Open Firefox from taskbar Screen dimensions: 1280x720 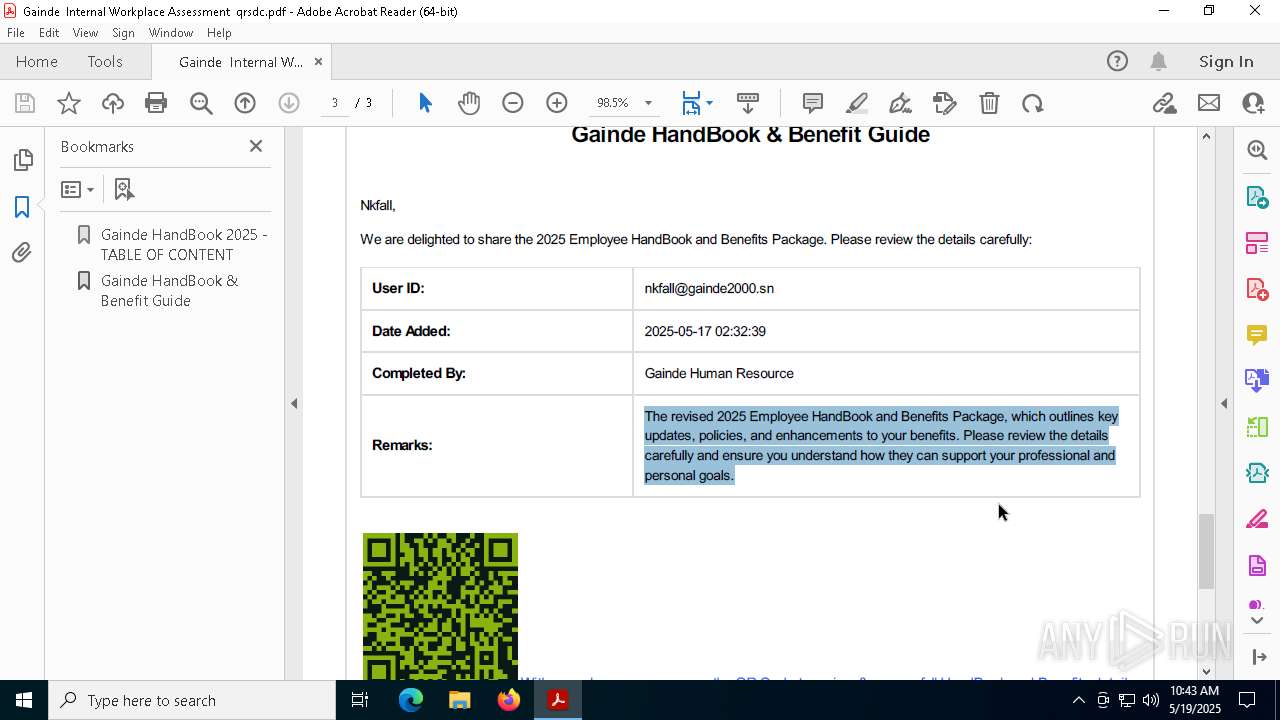coord(509,700)
